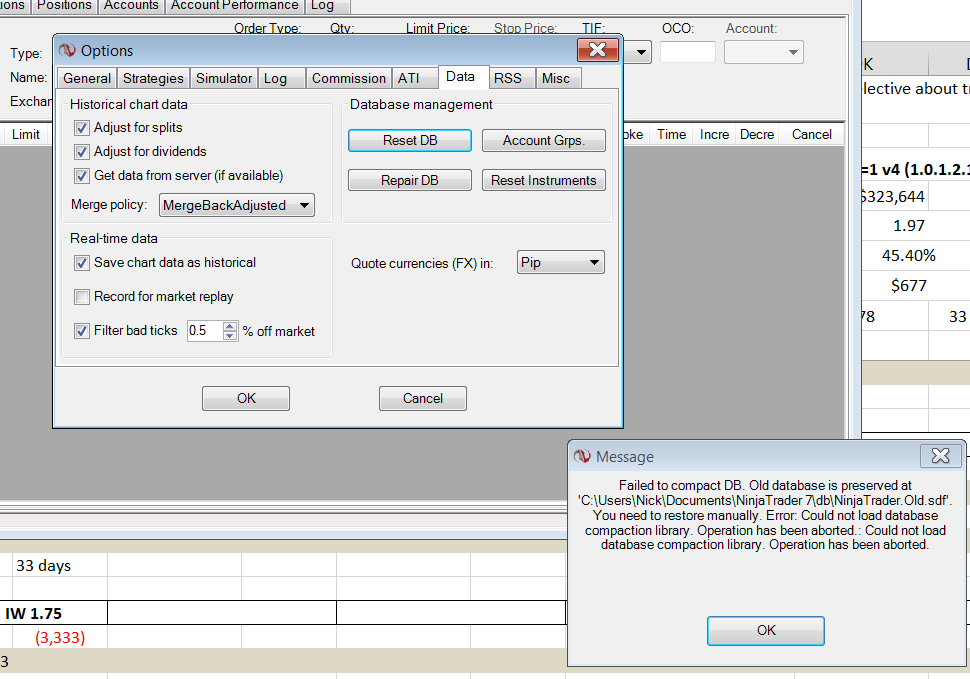Click the NinjaTrader logo in Message title bar
Screen dimensions: 970x679
[x=582, y=456]
